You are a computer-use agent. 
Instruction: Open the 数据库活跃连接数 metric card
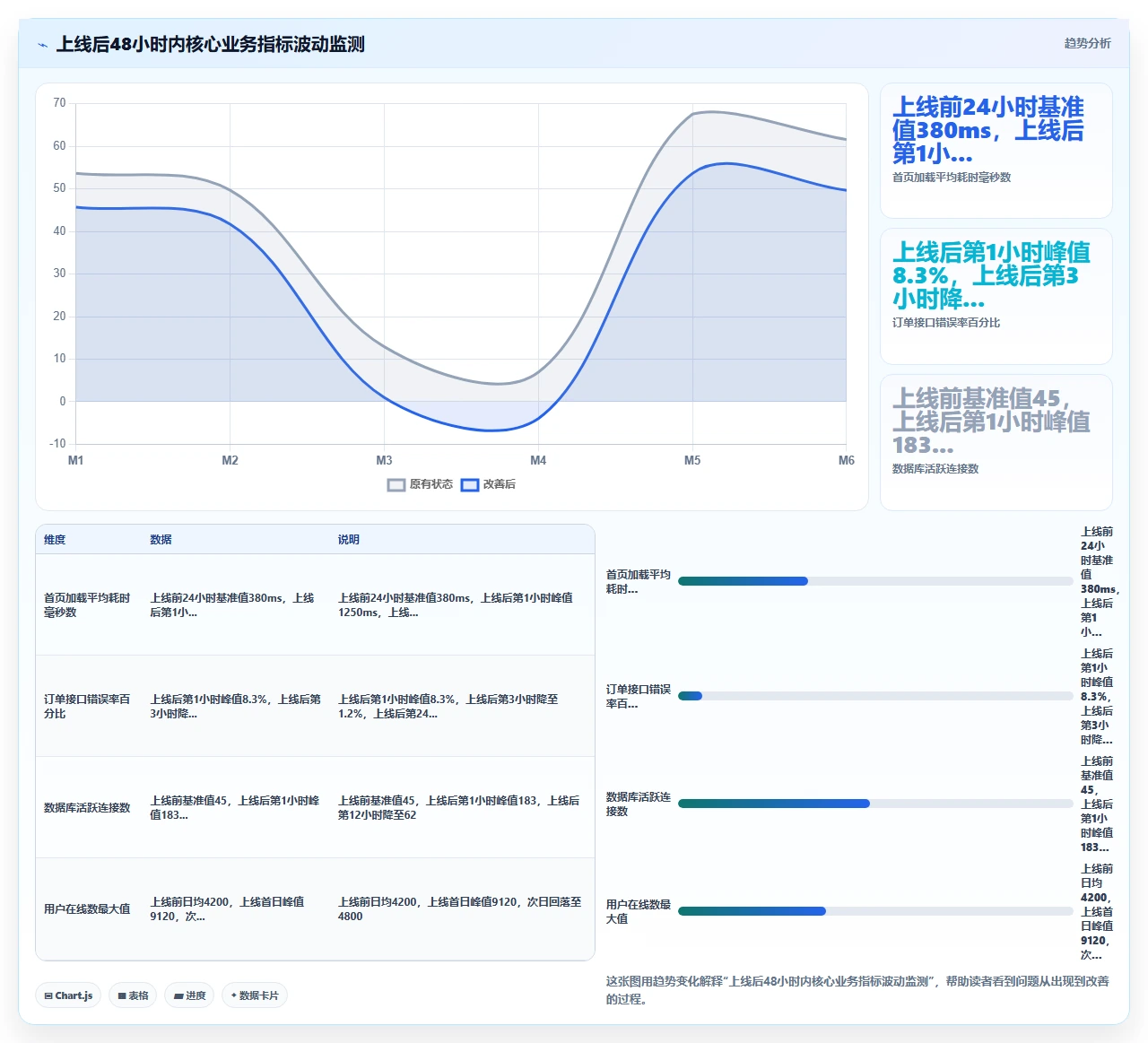996,443
